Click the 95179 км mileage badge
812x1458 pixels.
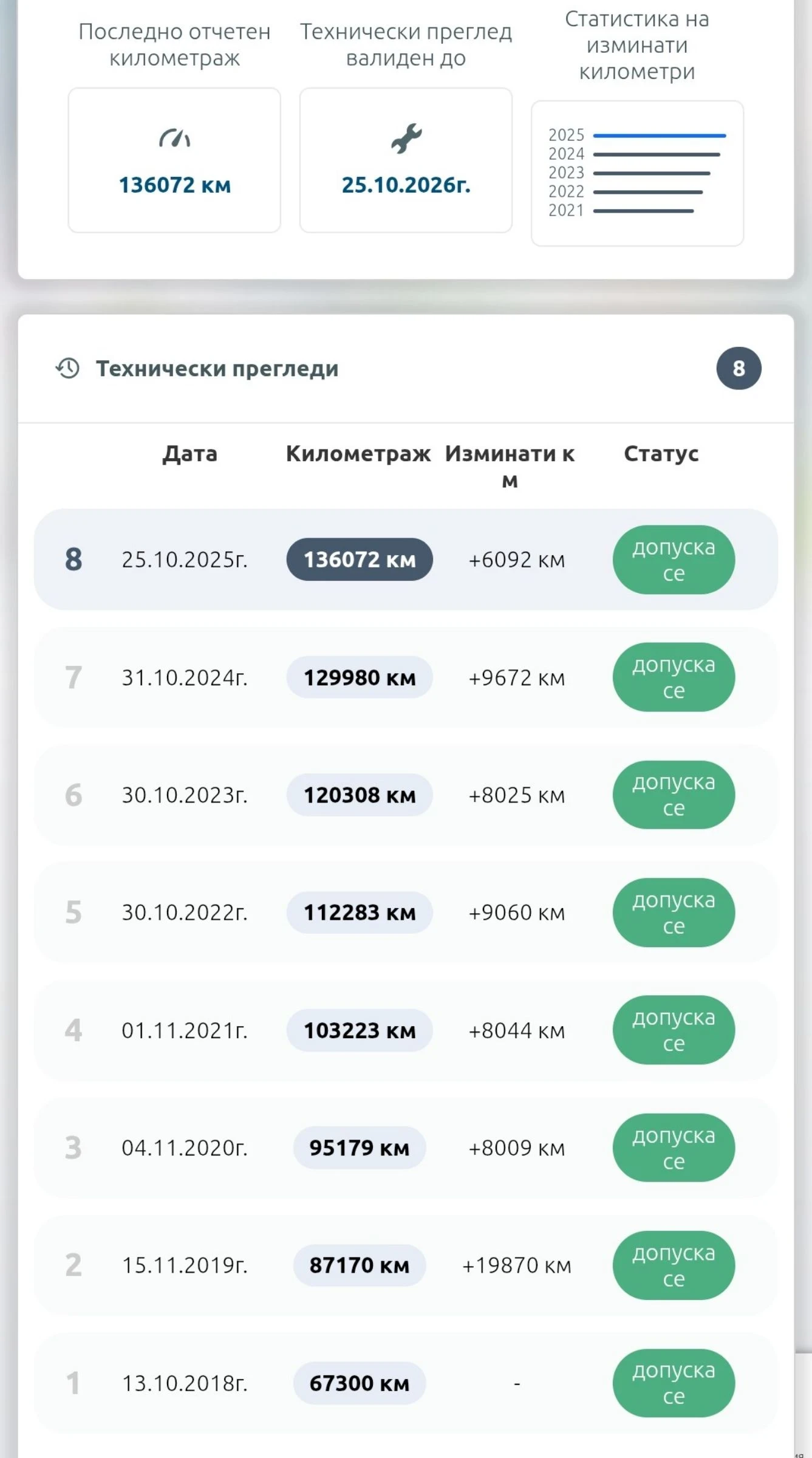[360, 1148]
